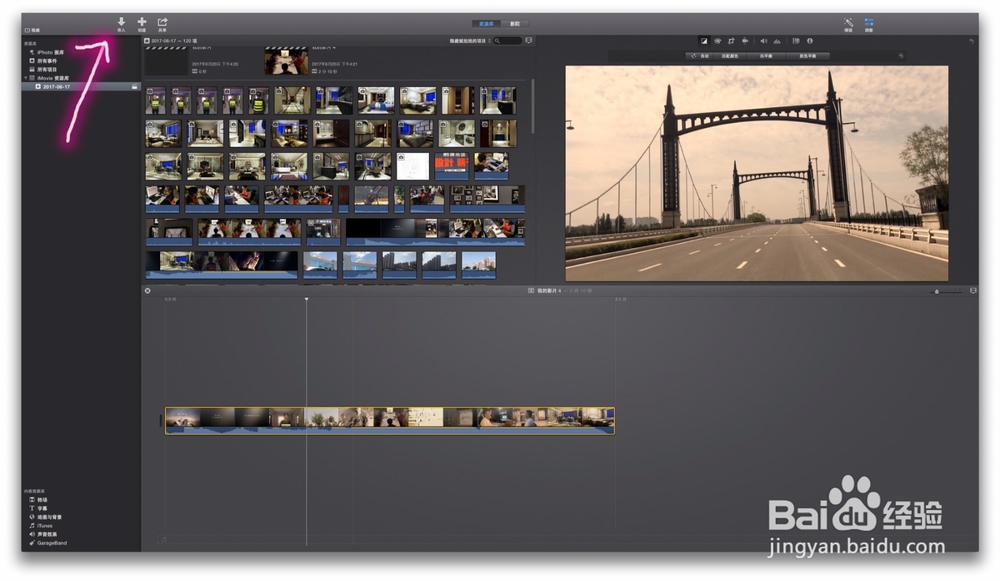
Task: Select the project thumbnail with people at a table
Action: click(286, 61)
